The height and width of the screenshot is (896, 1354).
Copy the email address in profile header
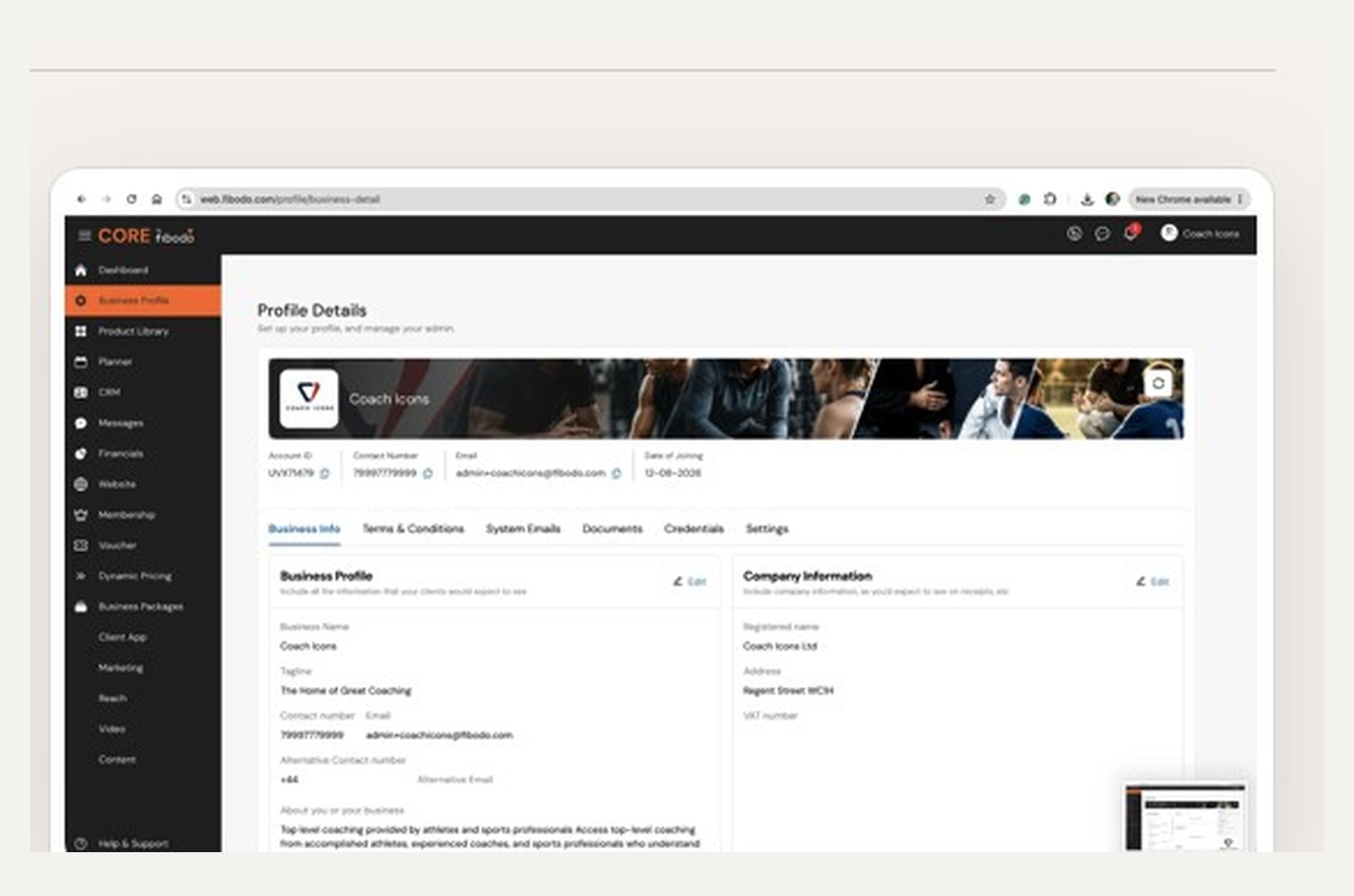tap(616, 474)
